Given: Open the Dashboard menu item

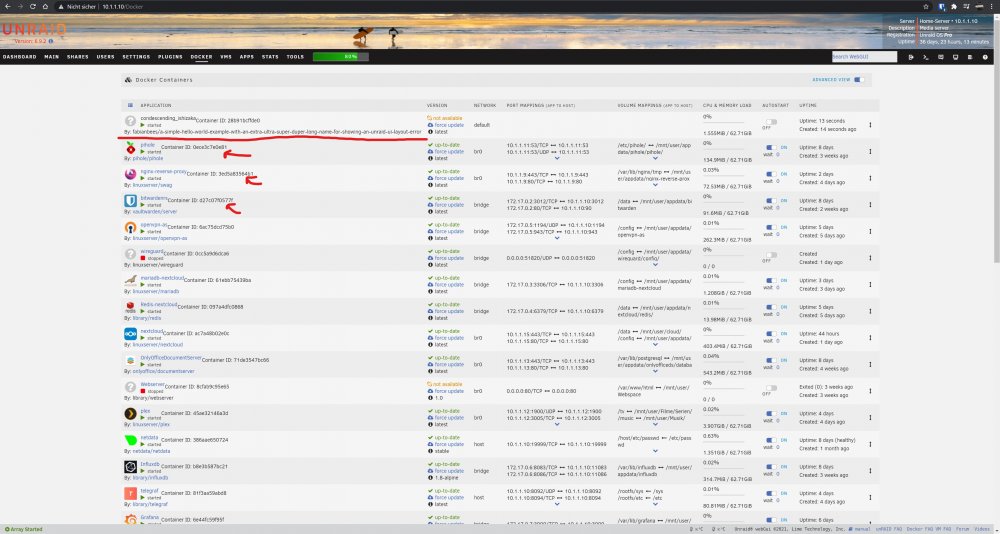Looking at the screenshot, I should 20,57.
